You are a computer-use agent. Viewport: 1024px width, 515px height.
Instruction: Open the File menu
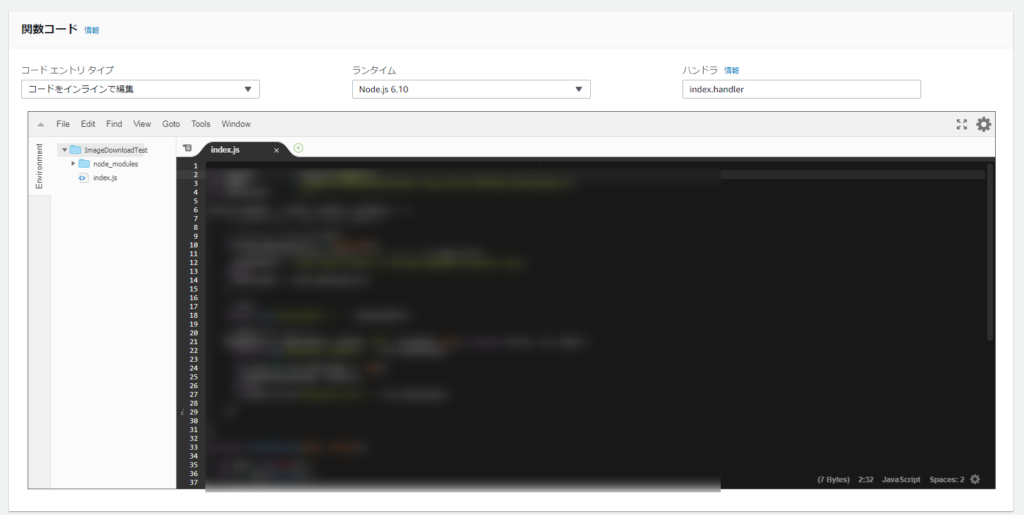coord(63,124)
